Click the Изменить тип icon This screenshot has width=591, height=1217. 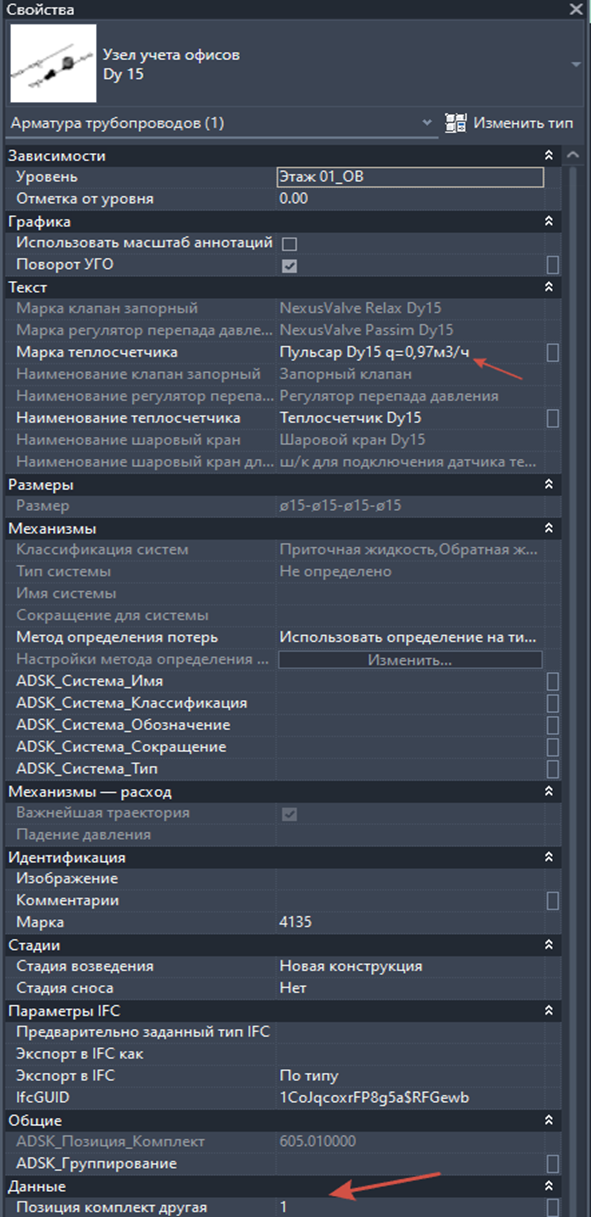[456, 124]
